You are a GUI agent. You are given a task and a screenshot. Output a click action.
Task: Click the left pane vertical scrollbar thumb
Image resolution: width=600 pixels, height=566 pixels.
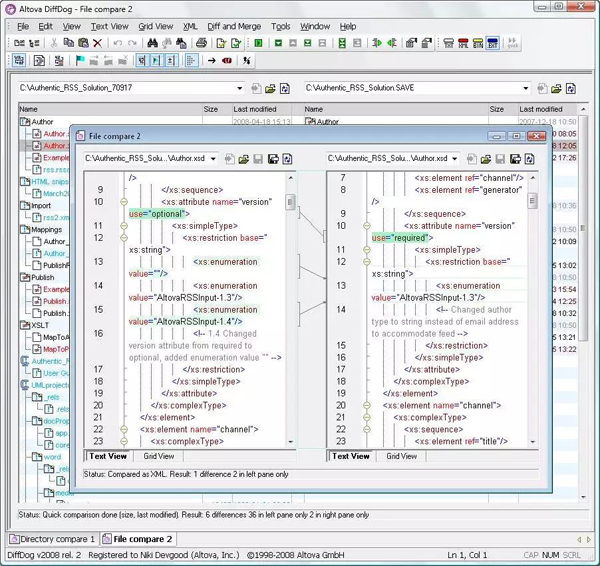pos(290,202)
